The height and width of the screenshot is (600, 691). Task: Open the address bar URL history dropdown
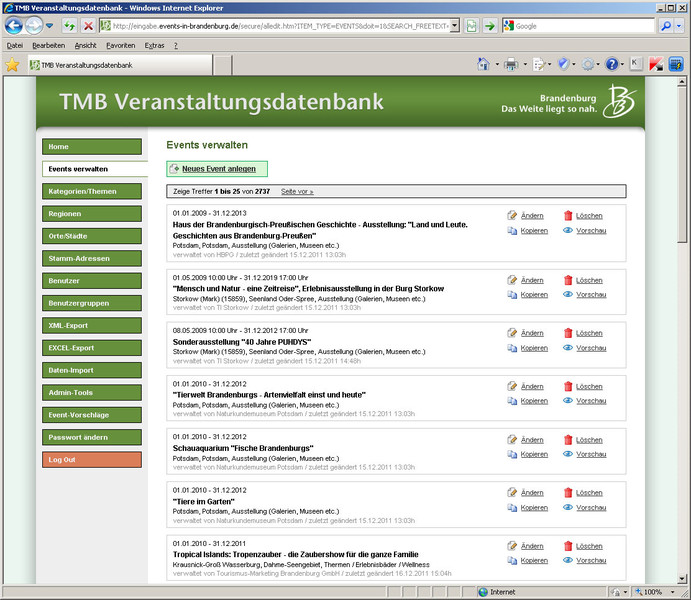[x=455, y=26]
